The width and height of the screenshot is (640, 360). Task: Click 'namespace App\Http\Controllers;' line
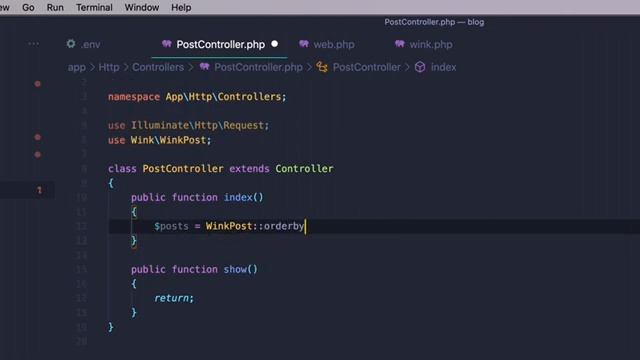[197, 97]
